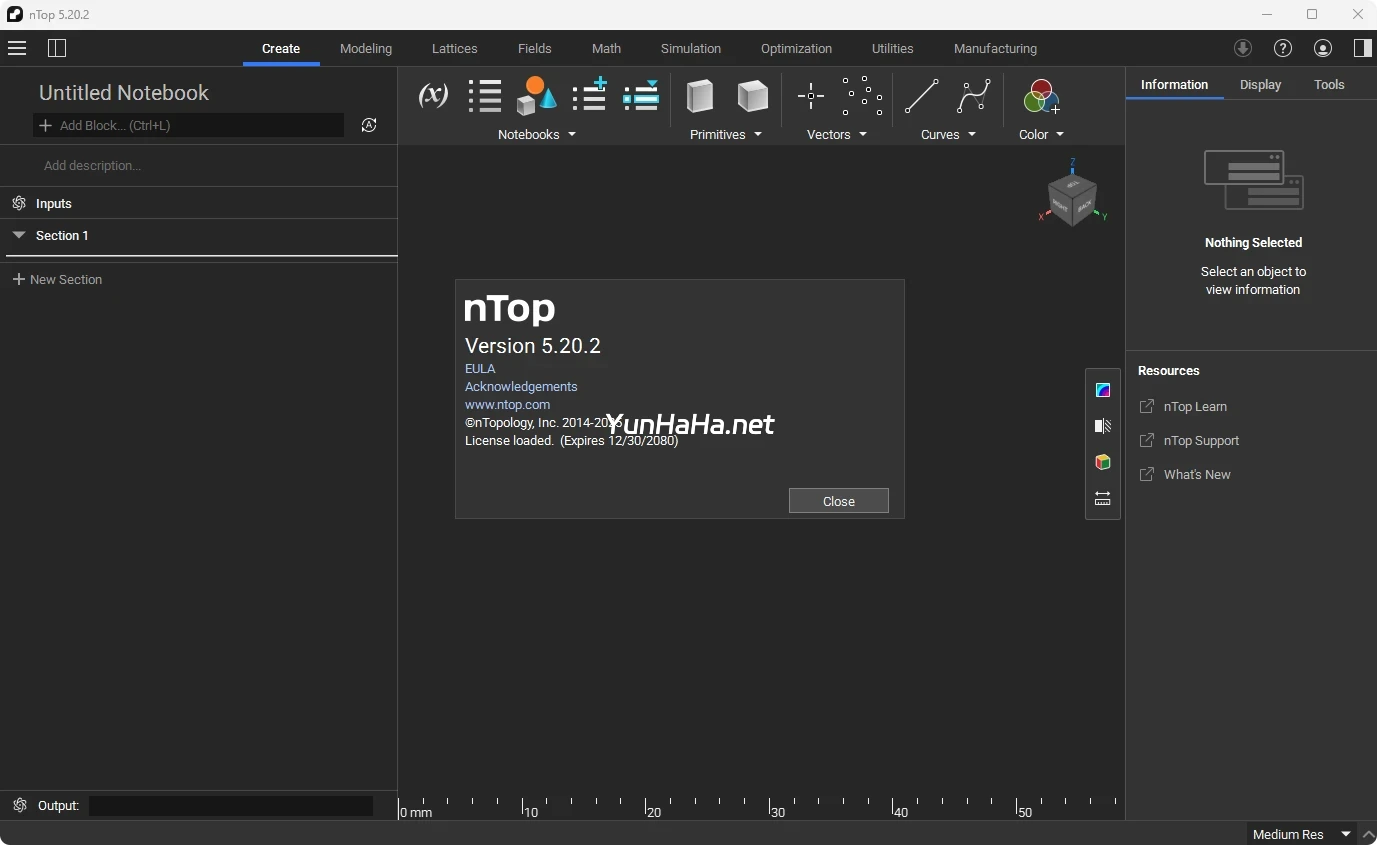The height and width of the screenshot is (845, 1377).
Task: Open the Manufacturing ribbon tab
Action: click(995, 48)
